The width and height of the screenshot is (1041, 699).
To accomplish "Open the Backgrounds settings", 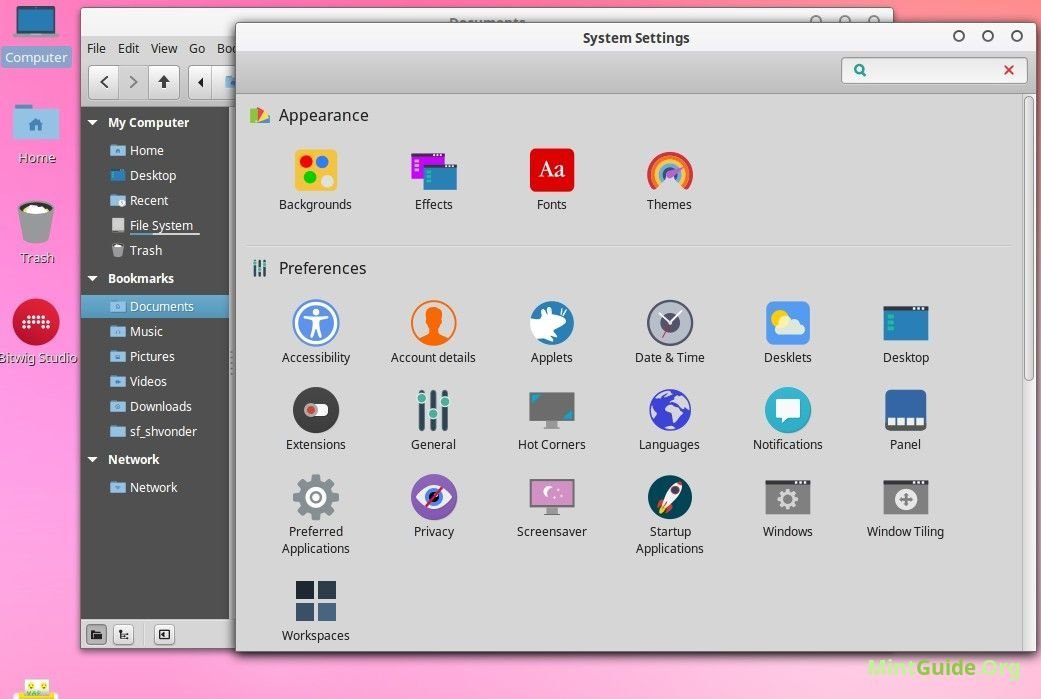I will 315,170.
